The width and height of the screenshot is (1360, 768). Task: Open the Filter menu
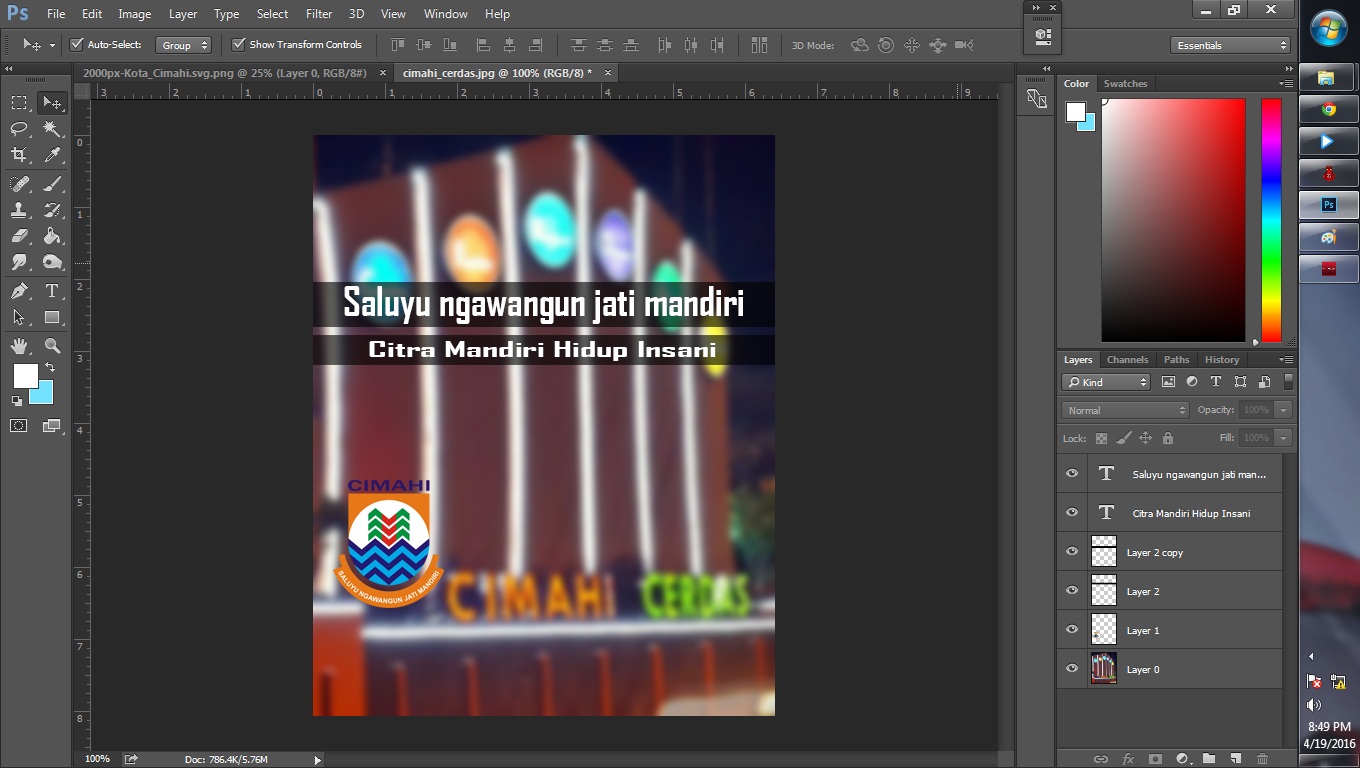click(x=318, y=13)
